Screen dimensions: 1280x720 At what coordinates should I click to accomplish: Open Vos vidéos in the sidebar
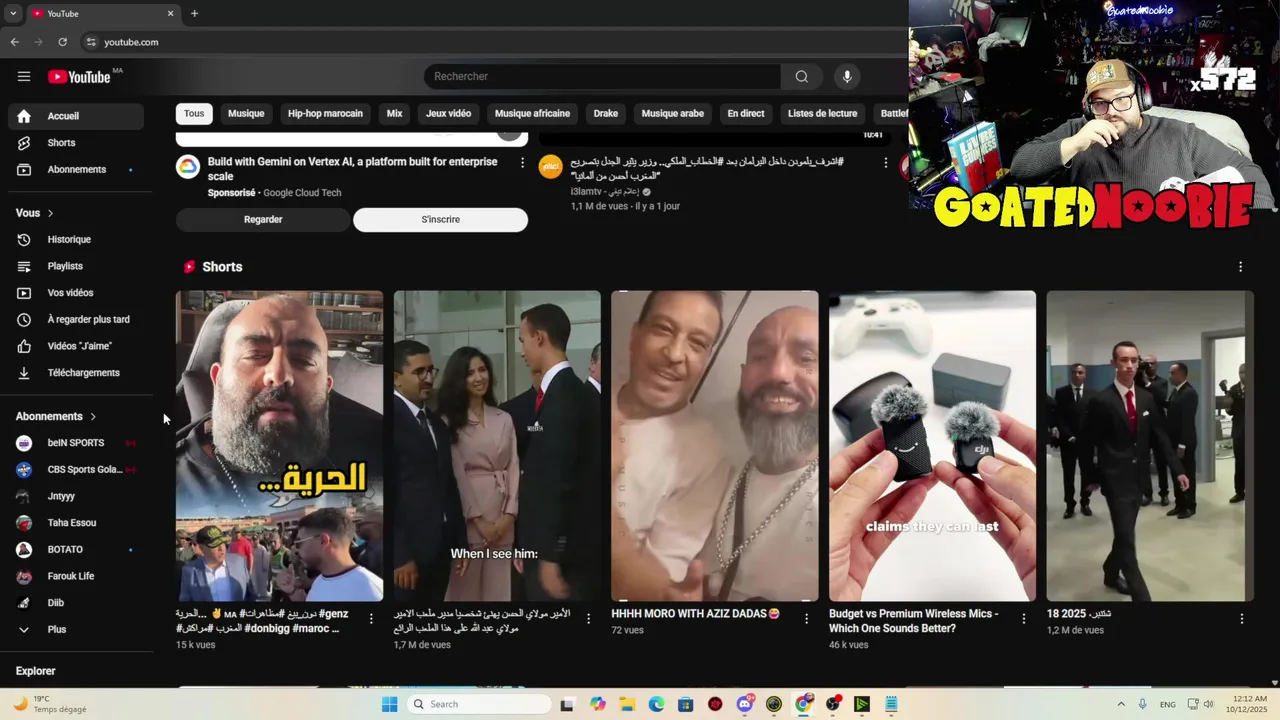76,293
